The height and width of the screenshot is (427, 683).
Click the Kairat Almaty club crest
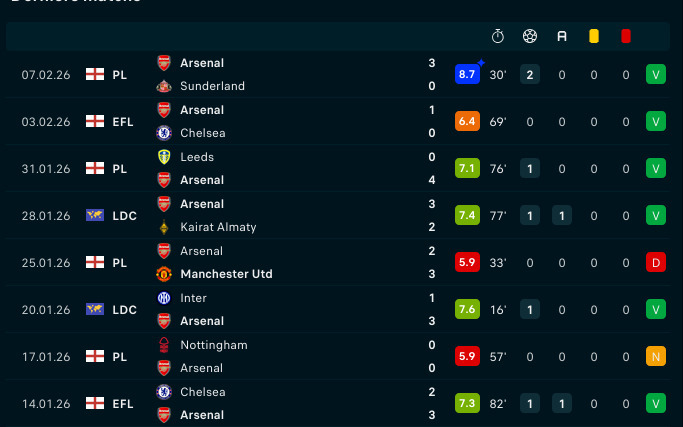164,227
